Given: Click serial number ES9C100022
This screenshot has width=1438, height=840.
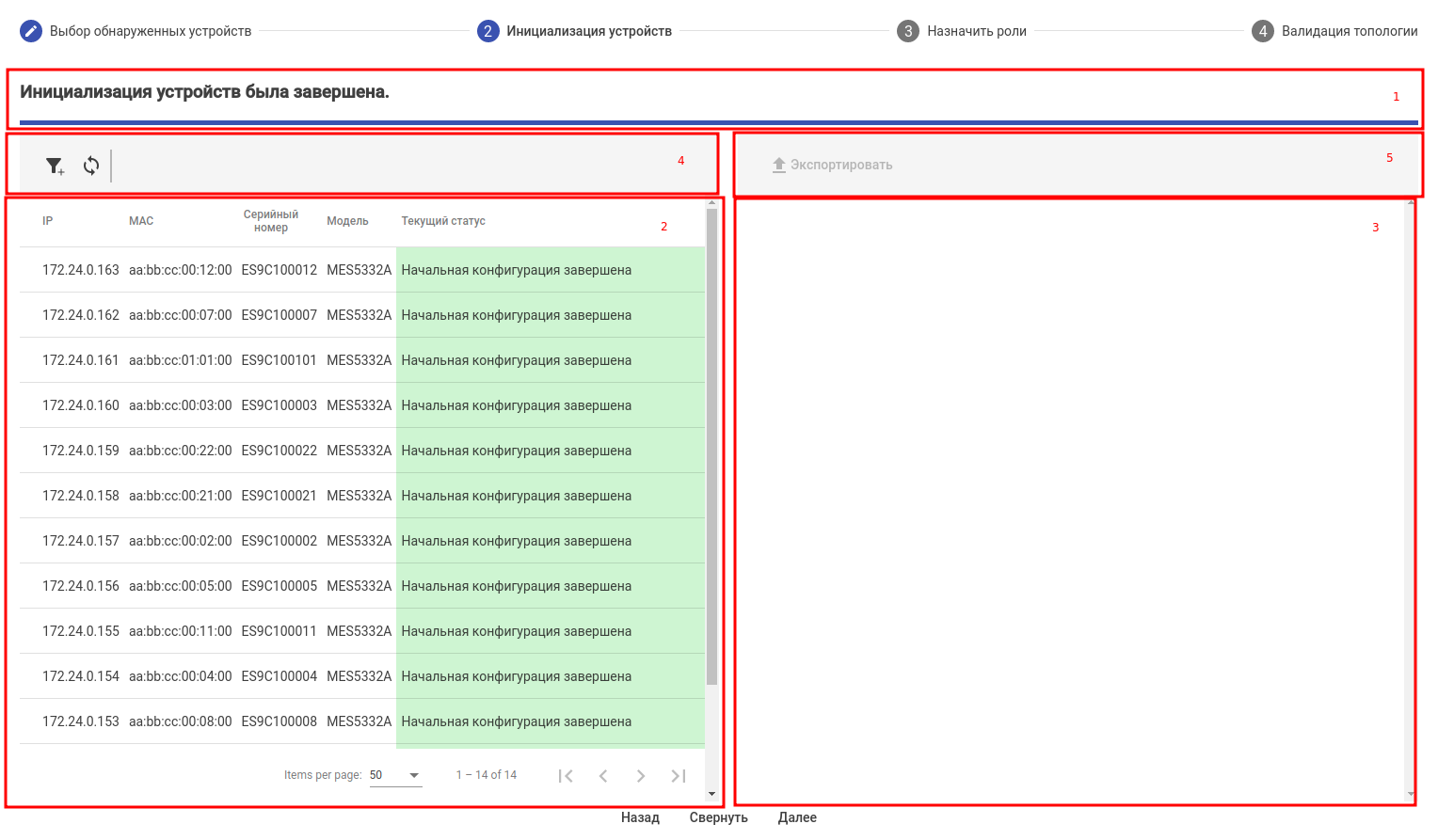Looking at the screenshot, I should pyautogui.click(x=280, y=451).
